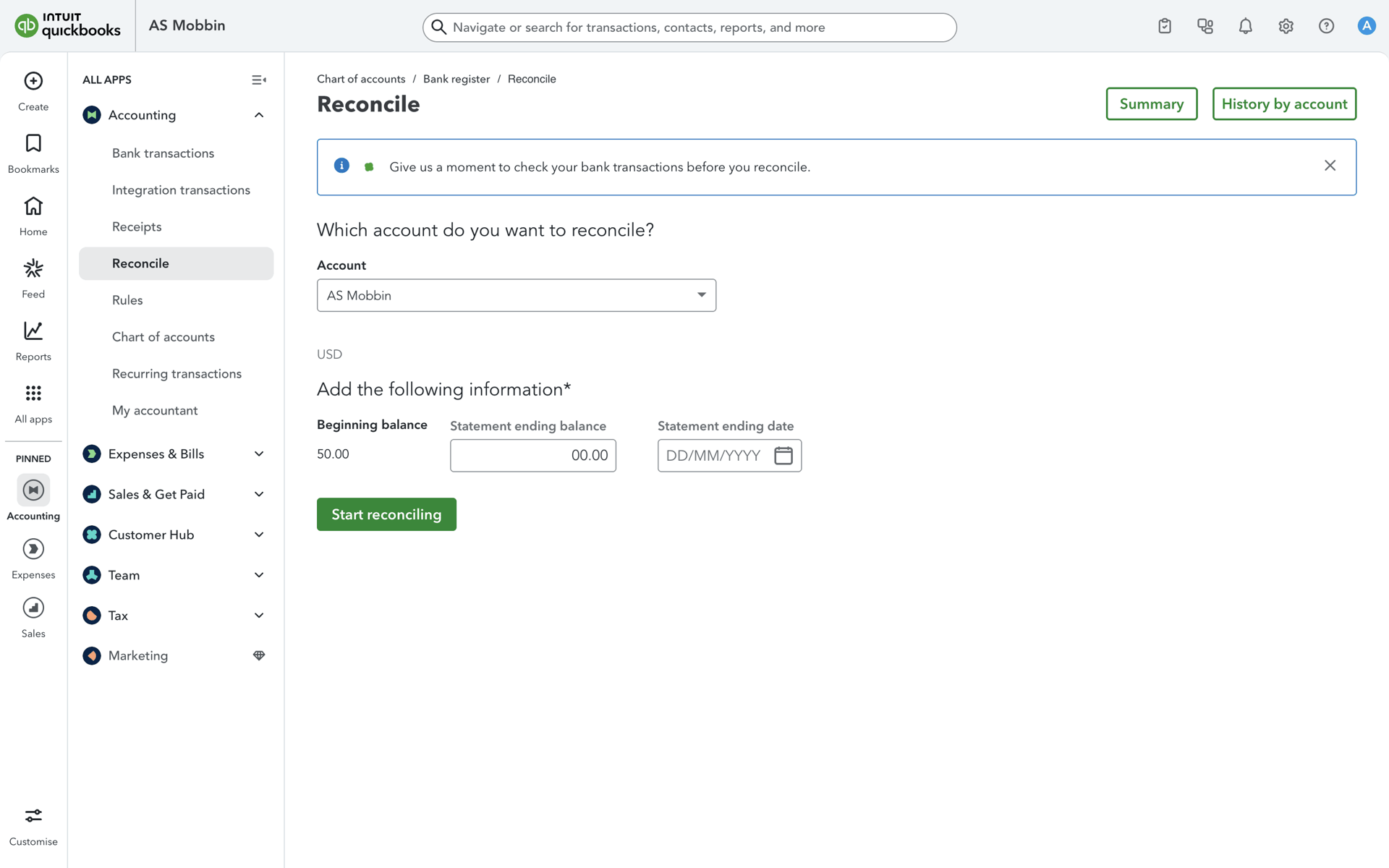Expand the Tax section

[259, 616]
